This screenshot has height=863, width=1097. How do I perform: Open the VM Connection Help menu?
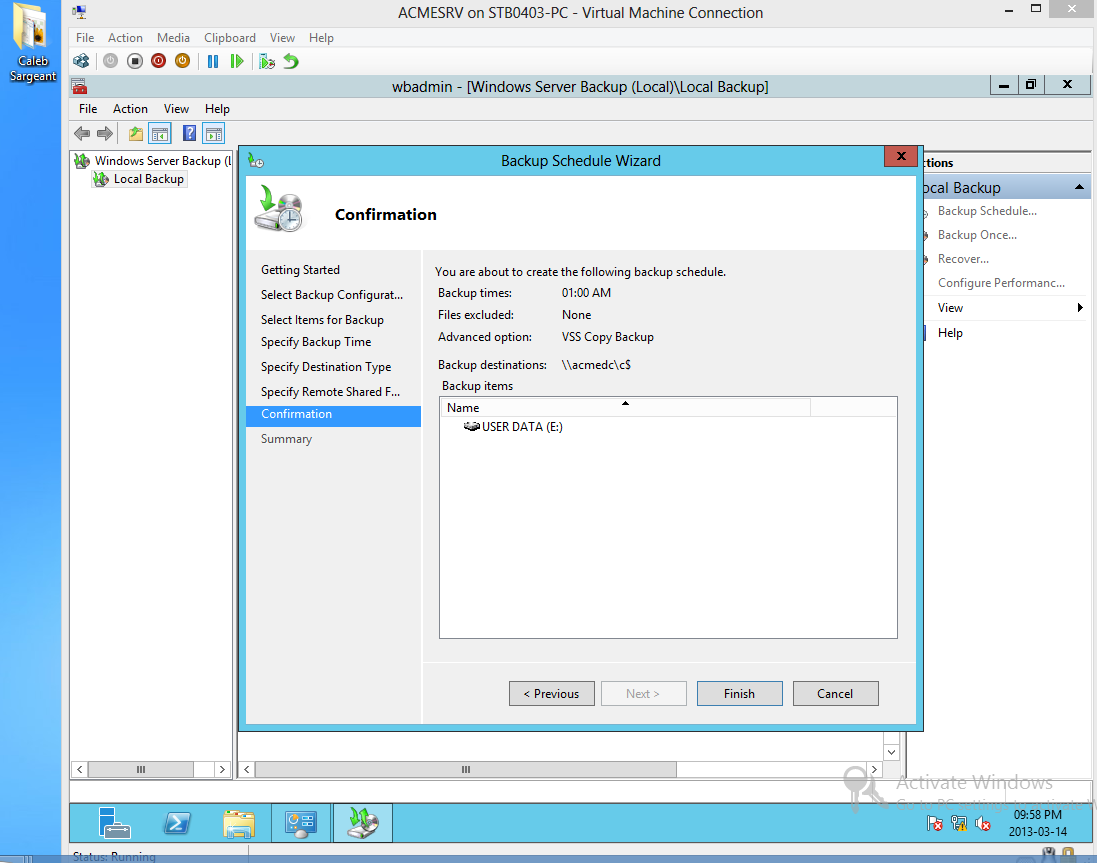pos(321,38)
